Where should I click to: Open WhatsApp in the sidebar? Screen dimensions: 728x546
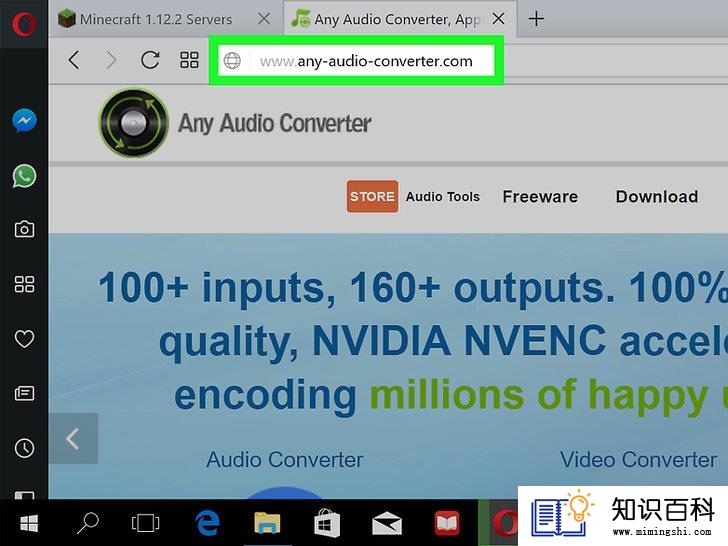point(24,176)
